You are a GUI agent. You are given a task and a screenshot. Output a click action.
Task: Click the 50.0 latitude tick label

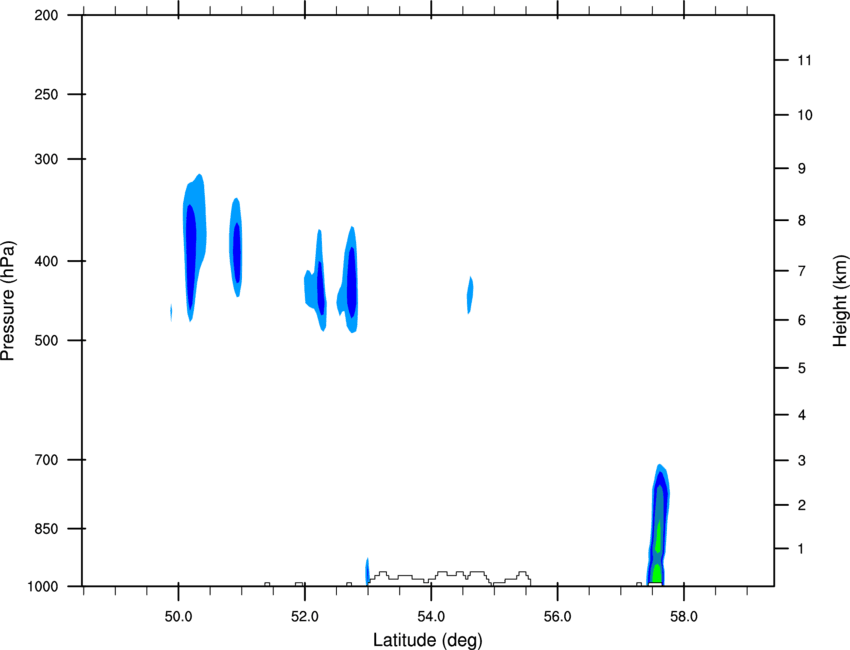pos(178,617)
